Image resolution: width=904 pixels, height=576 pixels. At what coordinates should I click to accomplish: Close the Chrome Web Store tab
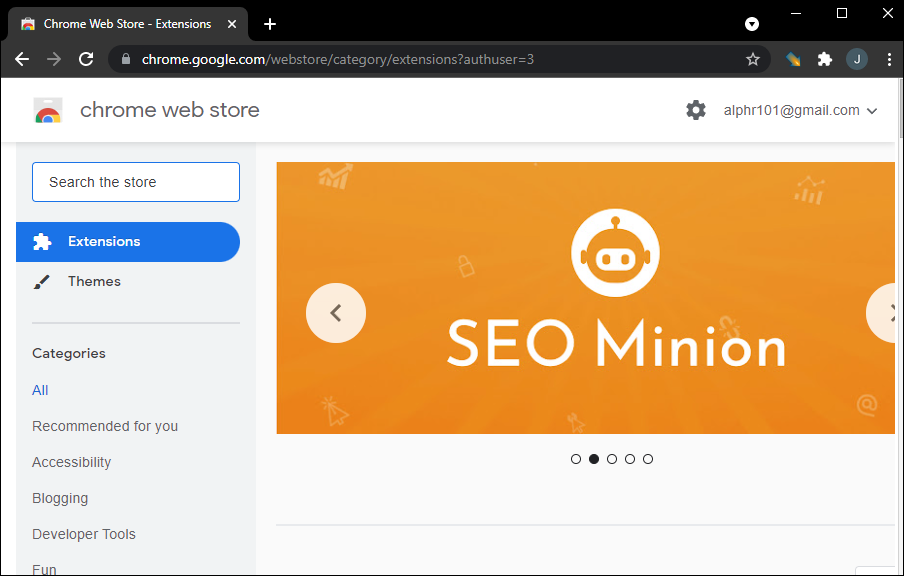pyautogui.click(x=232, y=24)
